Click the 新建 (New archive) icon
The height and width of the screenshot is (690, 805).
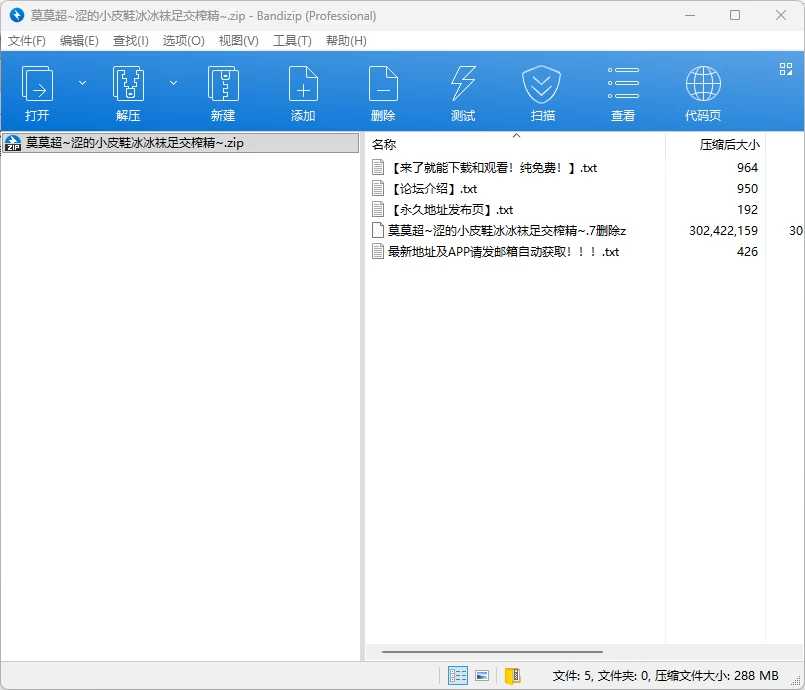point(223,84)
